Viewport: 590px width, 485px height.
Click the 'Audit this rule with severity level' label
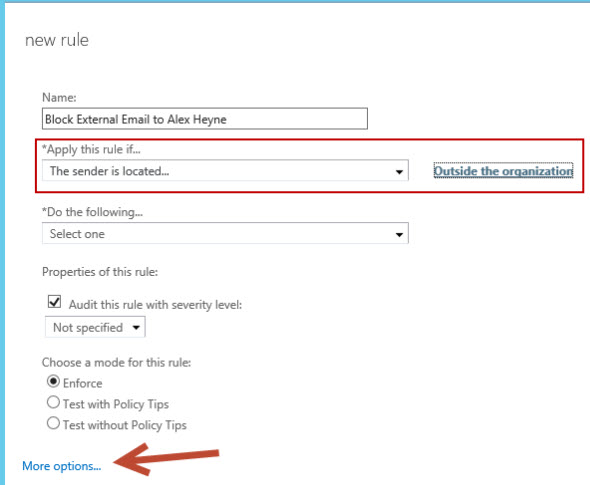click(x=155, y=304)
